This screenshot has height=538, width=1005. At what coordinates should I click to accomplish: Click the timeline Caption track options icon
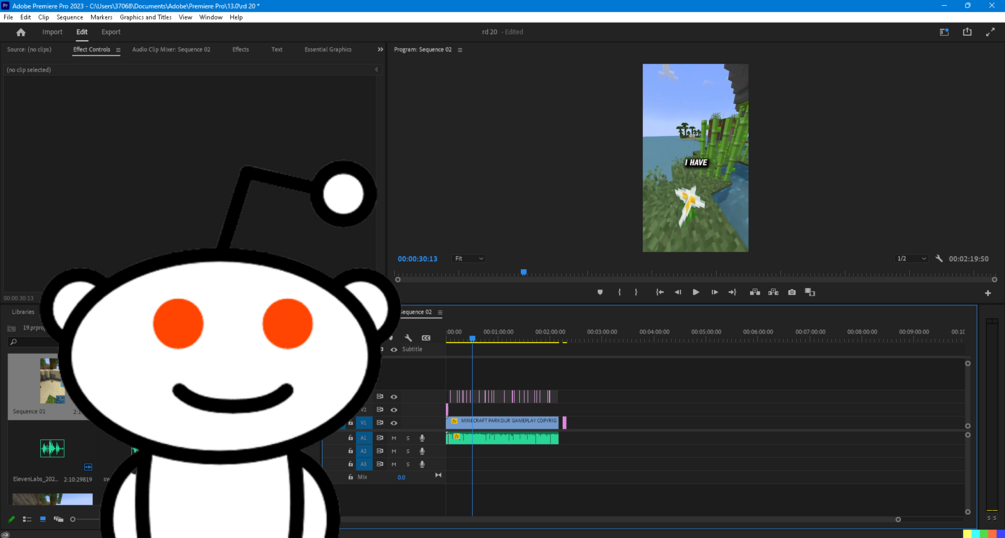[426, 337]
